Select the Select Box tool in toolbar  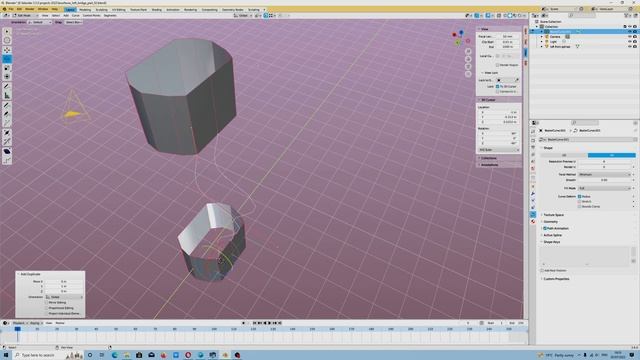(x=7, y=31)
